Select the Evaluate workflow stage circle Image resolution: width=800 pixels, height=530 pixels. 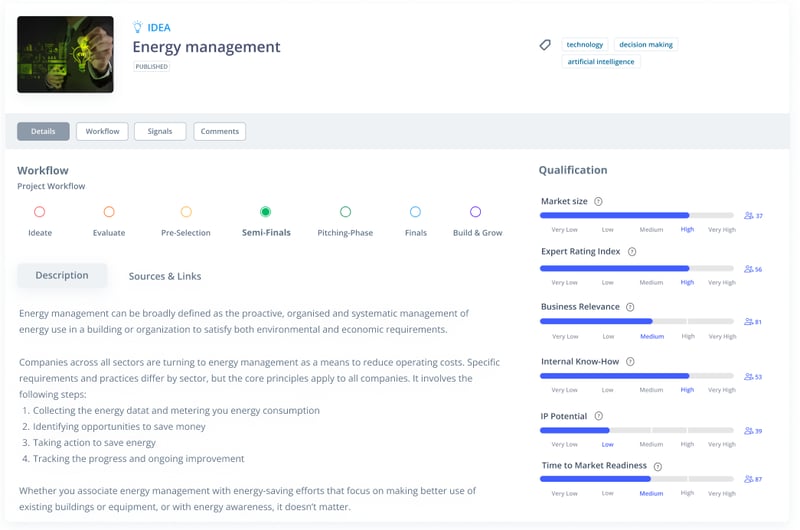click(109, 212)
